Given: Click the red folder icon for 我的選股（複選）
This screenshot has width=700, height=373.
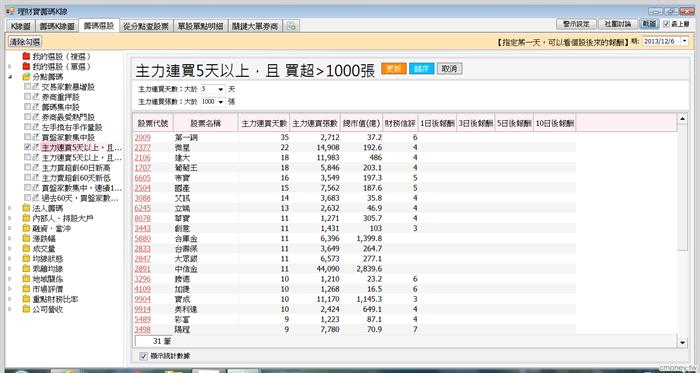Looking at the screenshot, I should click(x=26, y=57).
